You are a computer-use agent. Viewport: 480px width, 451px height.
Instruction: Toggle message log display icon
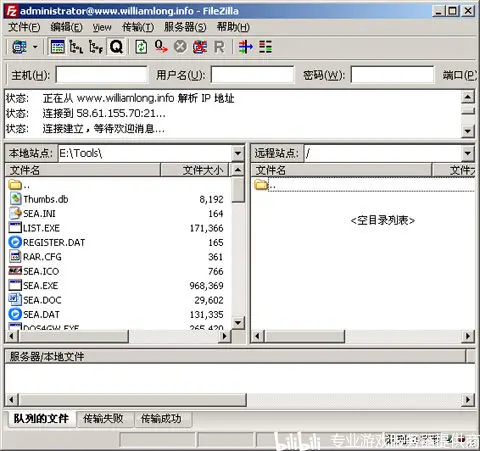click(57, 47)
